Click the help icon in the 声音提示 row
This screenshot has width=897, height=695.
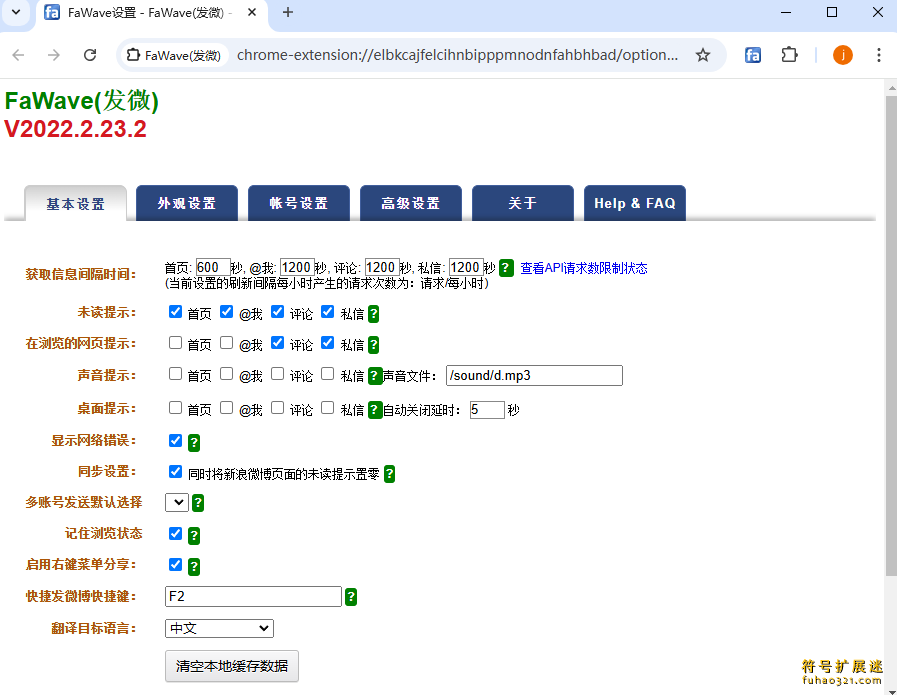374,375
